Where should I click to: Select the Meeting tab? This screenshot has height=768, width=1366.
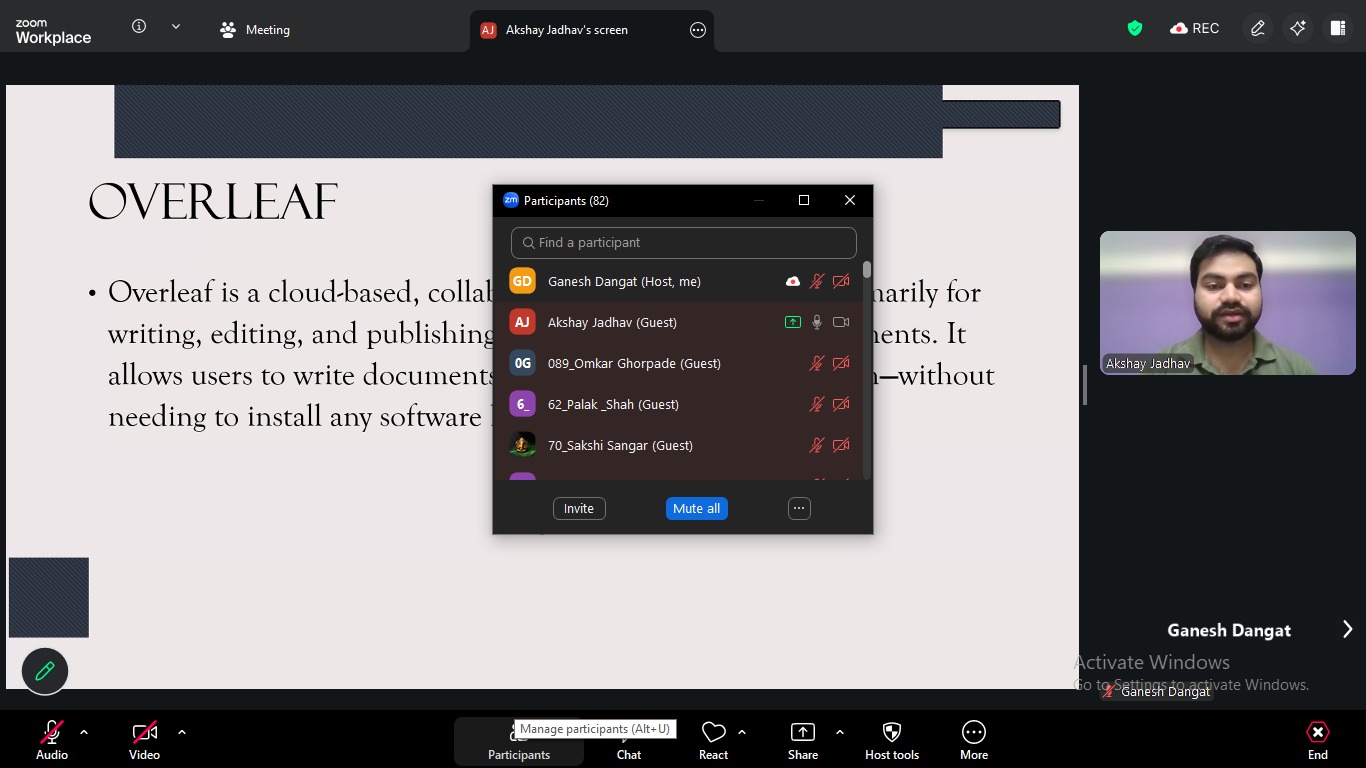[x=255, y=30]
